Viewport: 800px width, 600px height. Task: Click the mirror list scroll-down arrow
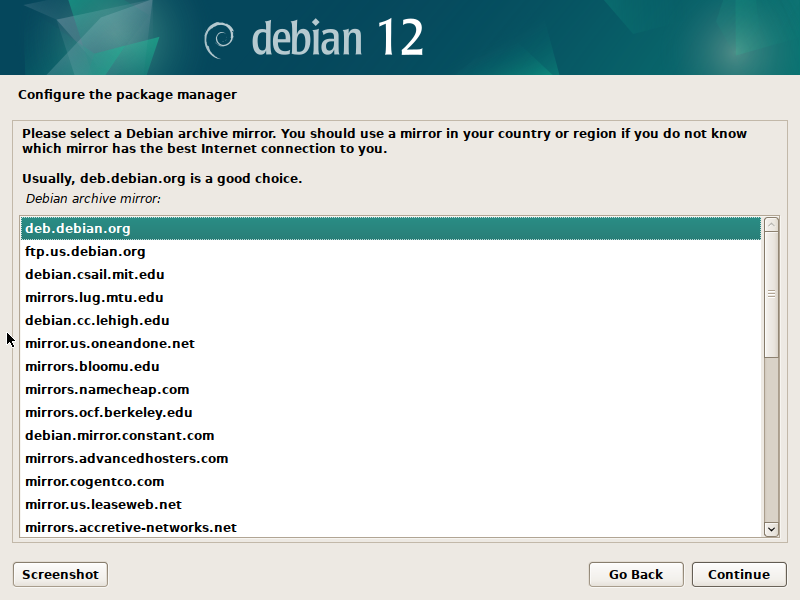pyautogui.click(x=771, y=529)
